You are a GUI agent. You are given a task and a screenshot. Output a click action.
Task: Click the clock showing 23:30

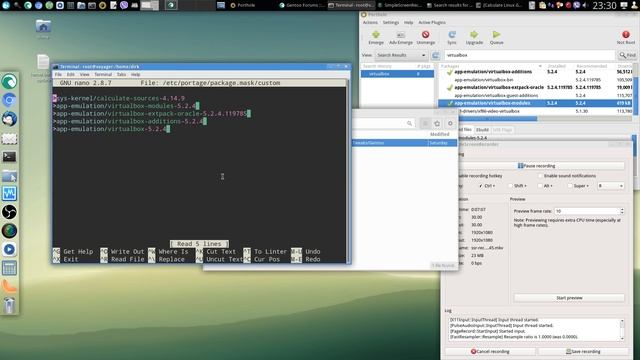(x=604, y=5)
